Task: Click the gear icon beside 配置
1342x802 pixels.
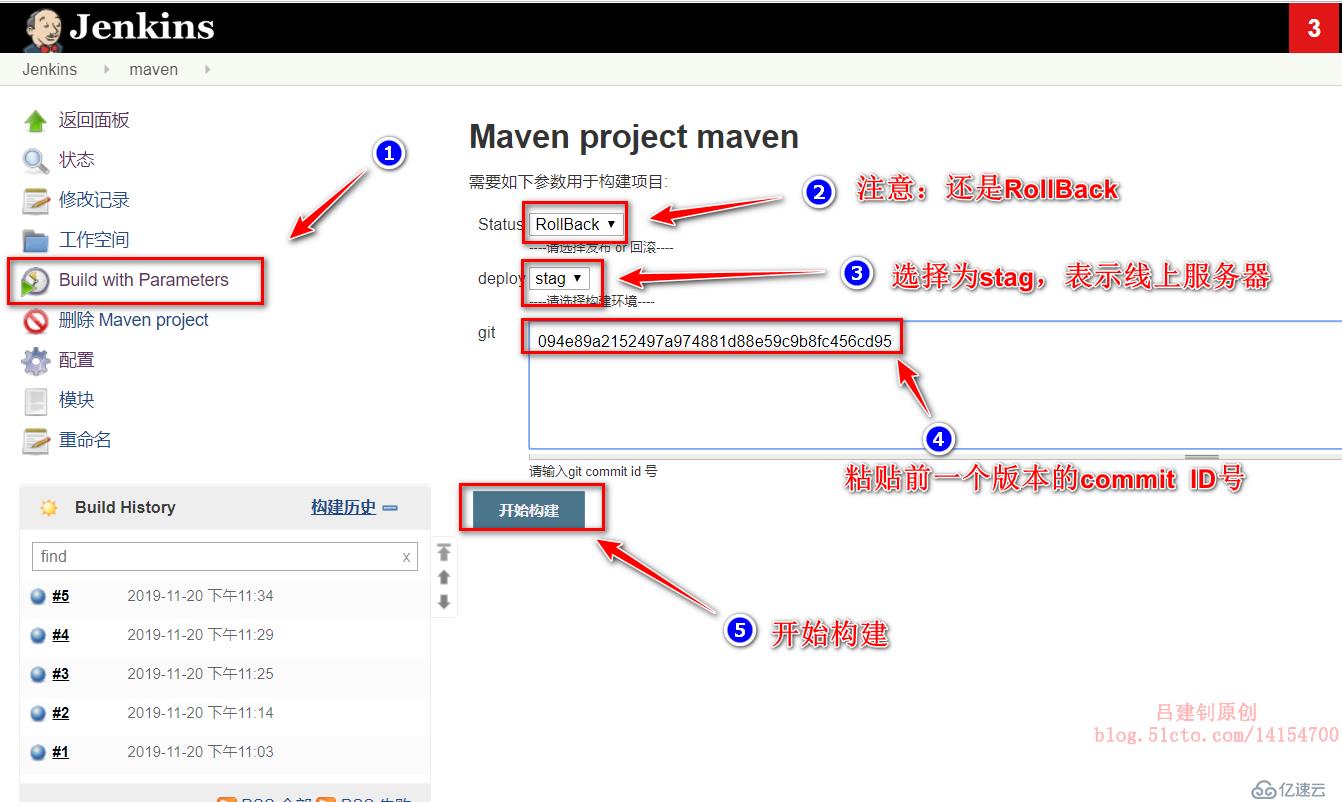Action: point(35,360)
